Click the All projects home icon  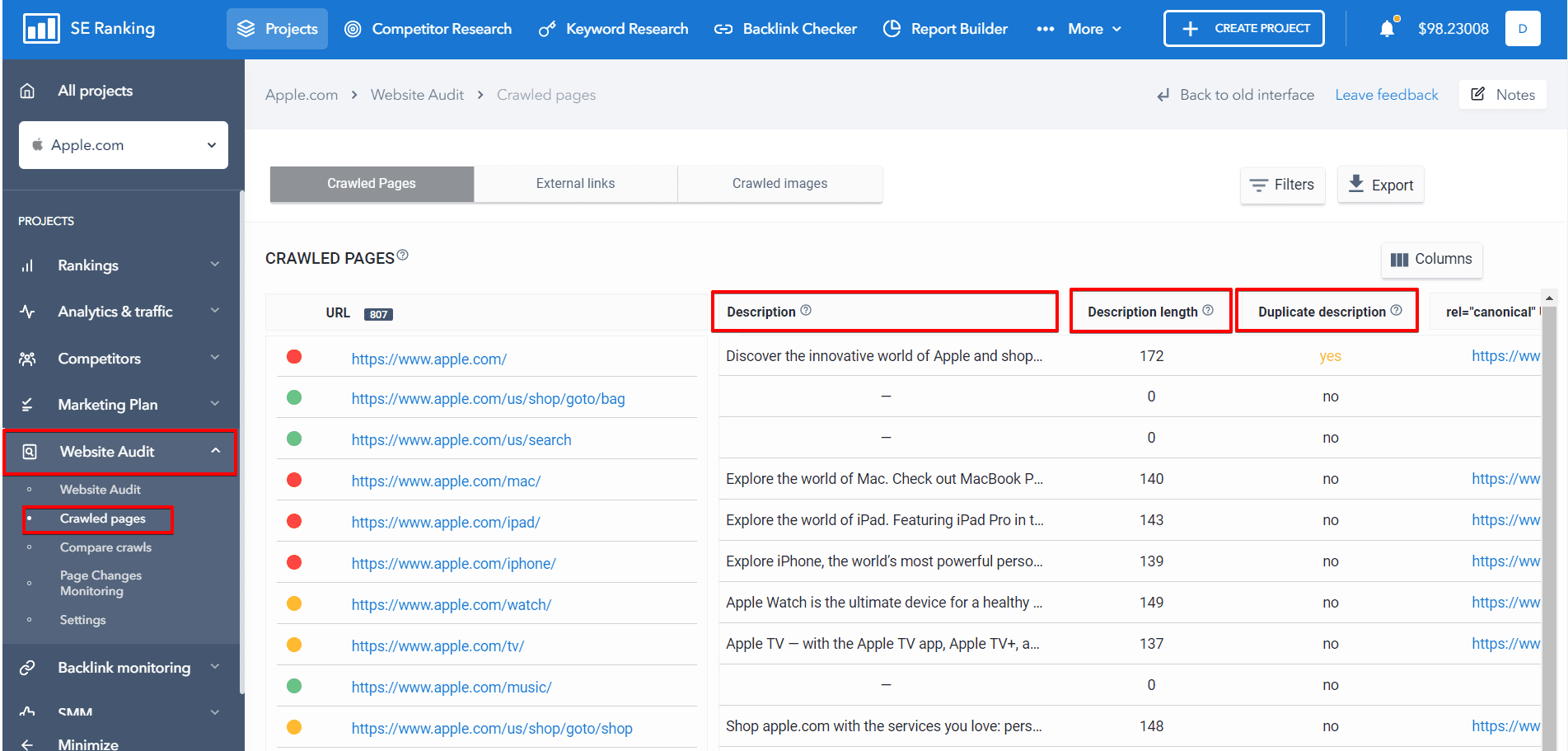(27, 90)
